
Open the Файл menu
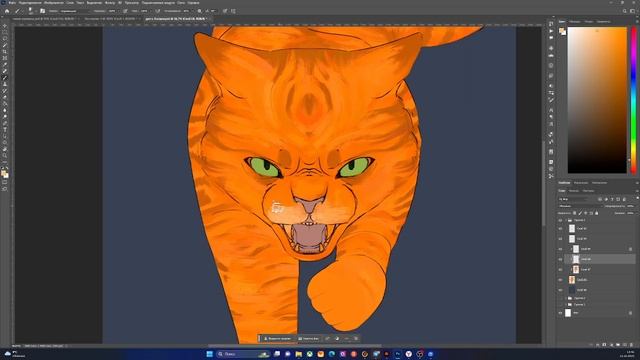pyautogui.click(x=12, y=2)
